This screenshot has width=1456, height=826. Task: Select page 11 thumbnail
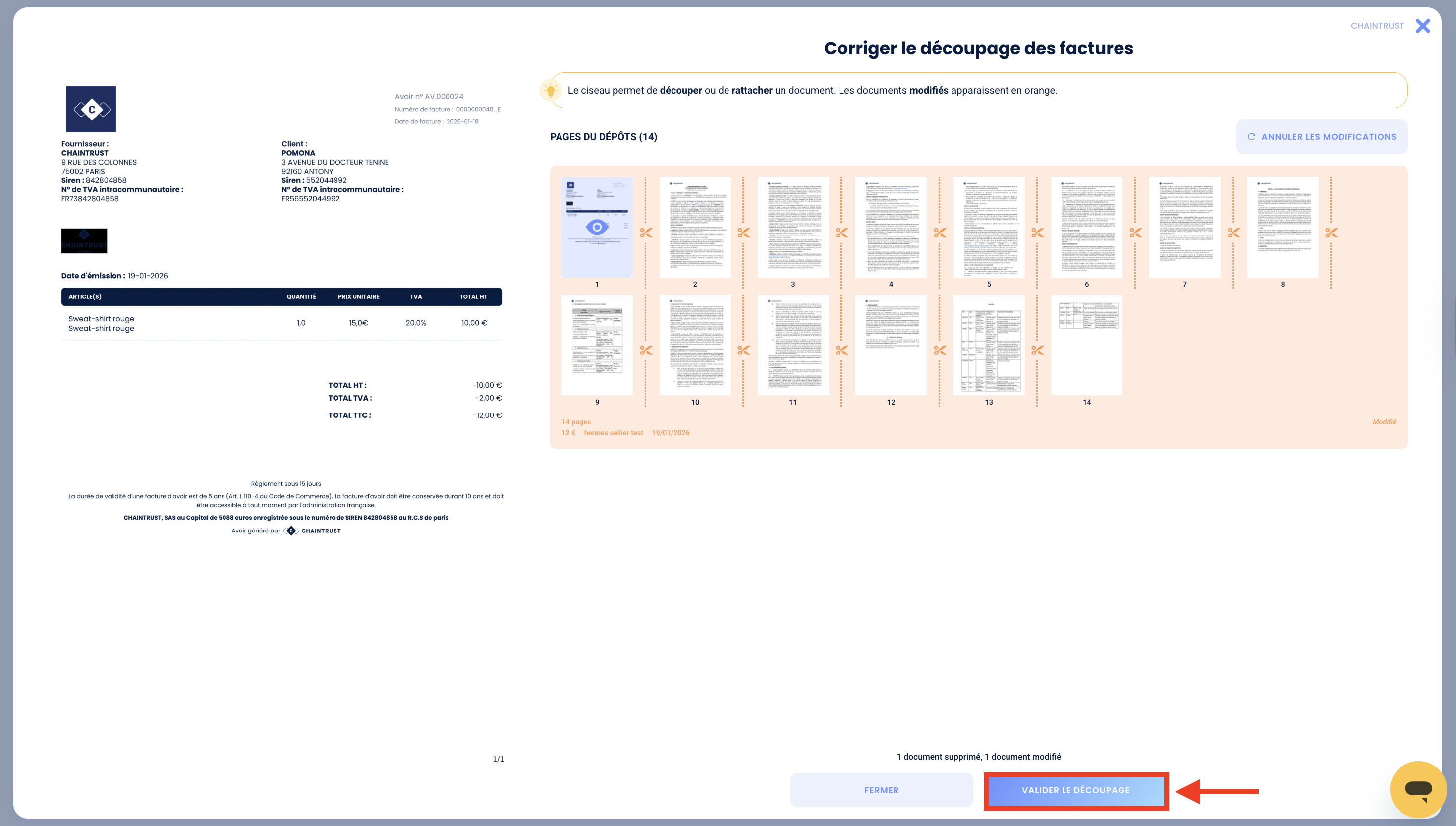tap(792, 345)
